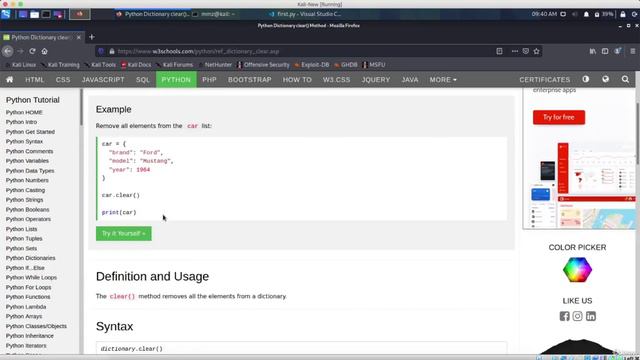Reload the page with refresh icon

point(32,51)
